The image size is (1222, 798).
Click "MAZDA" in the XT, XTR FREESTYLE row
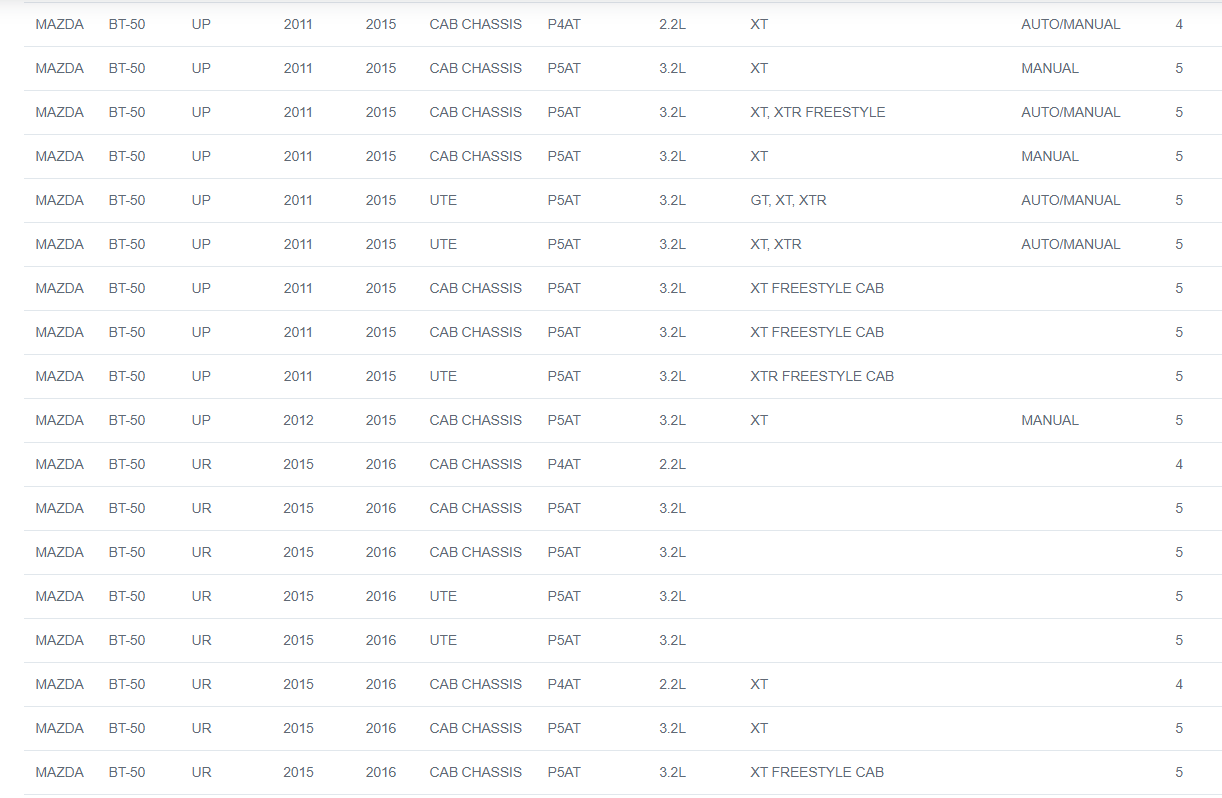pos(60,112)
